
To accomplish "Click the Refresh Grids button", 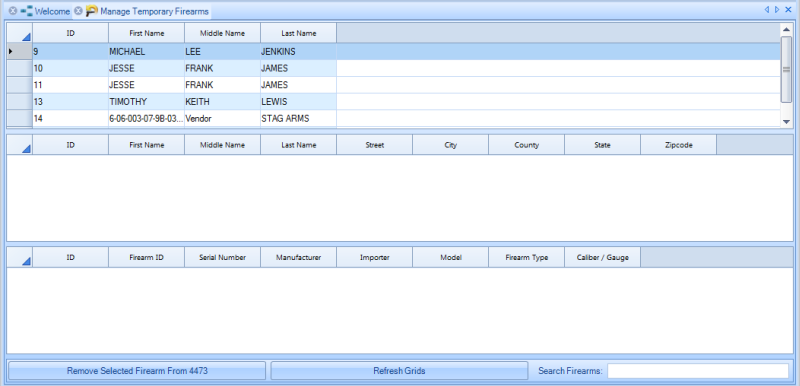I will coord(399,371).
